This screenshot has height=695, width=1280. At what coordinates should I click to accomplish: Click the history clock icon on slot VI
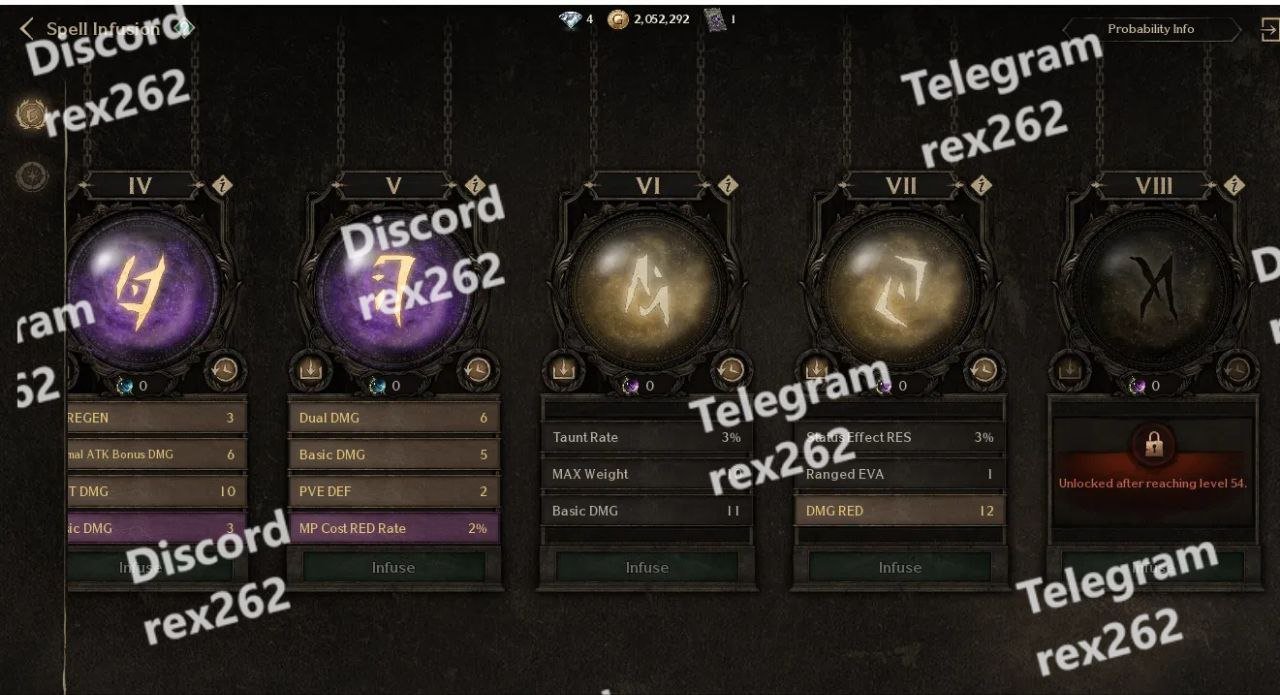(730, 370)
